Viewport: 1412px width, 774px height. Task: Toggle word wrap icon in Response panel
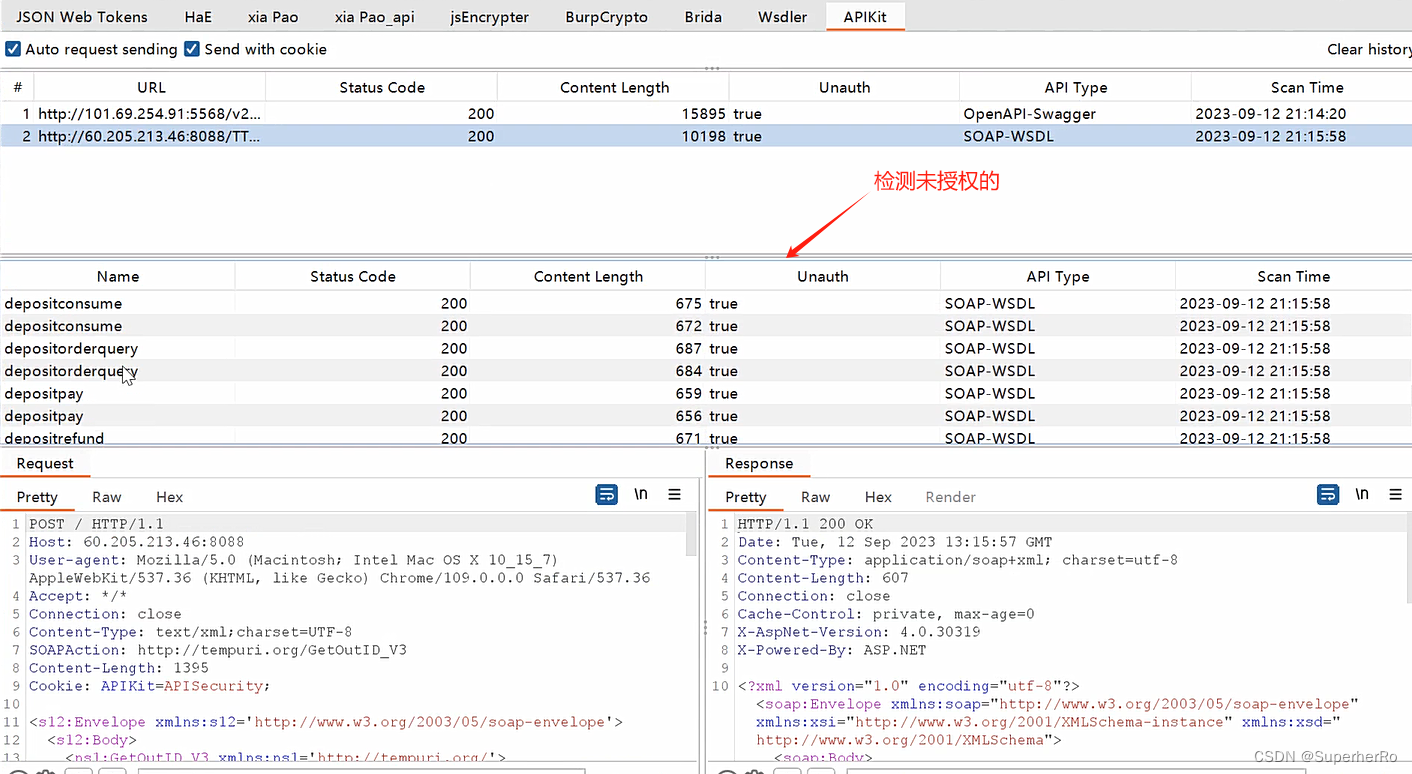coord(1327,495)
